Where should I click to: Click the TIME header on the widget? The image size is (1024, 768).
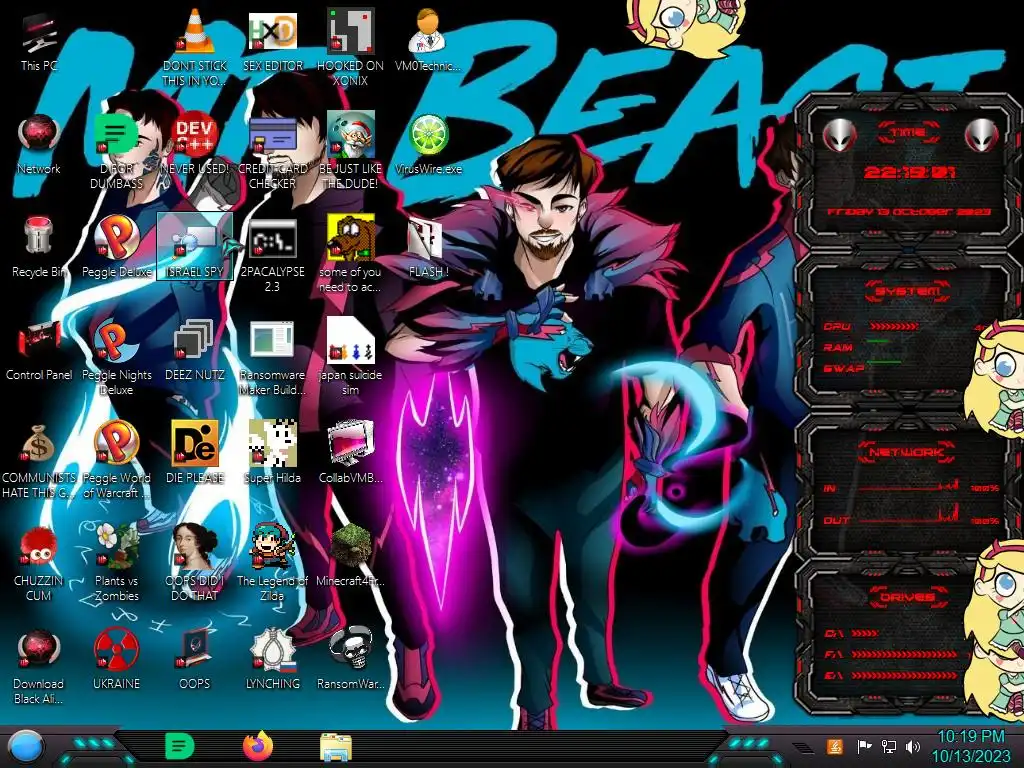(909, 133)
